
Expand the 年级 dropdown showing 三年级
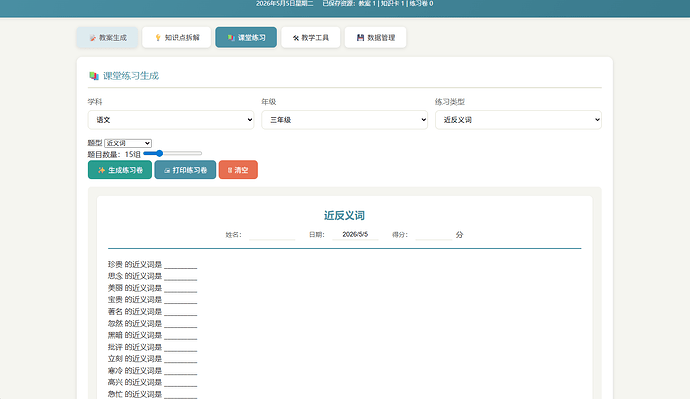(x=345, y=120)
